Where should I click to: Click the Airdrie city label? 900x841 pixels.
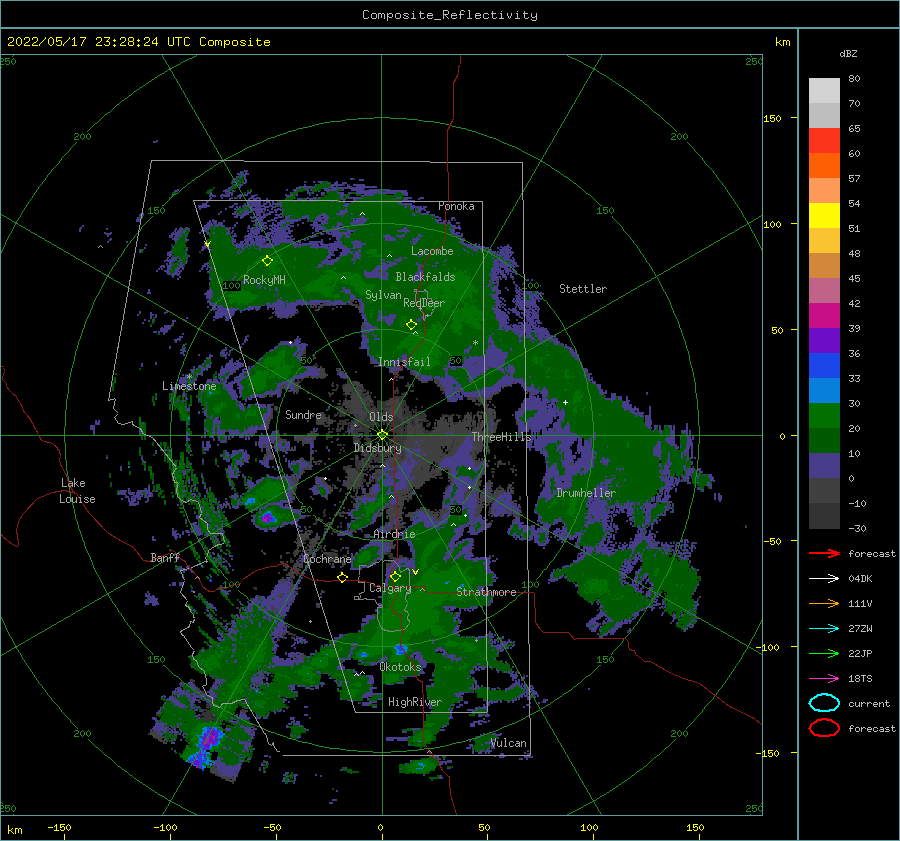tap(394, 534)
